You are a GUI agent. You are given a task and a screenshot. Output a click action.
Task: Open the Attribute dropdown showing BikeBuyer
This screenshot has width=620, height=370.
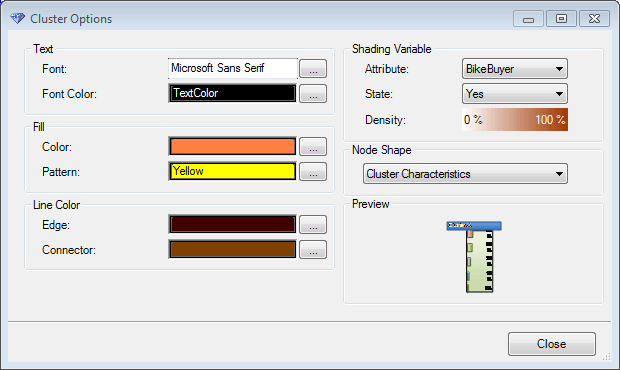pyautogui.click(x=515, y=69)
